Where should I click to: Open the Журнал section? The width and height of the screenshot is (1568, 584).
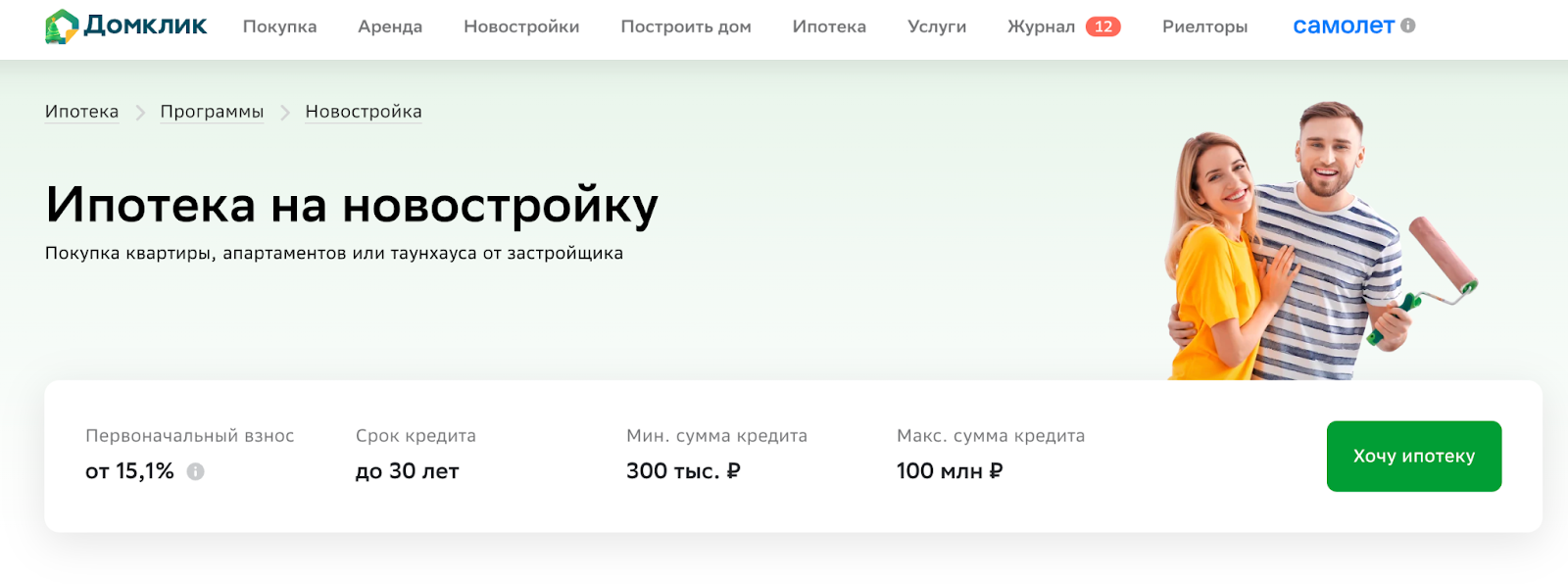1041,26
